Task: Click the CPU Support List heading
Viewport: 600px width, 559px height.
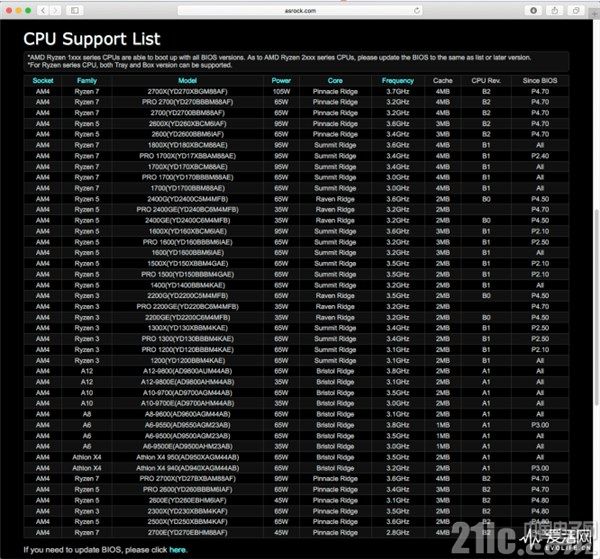Action: 92,39
